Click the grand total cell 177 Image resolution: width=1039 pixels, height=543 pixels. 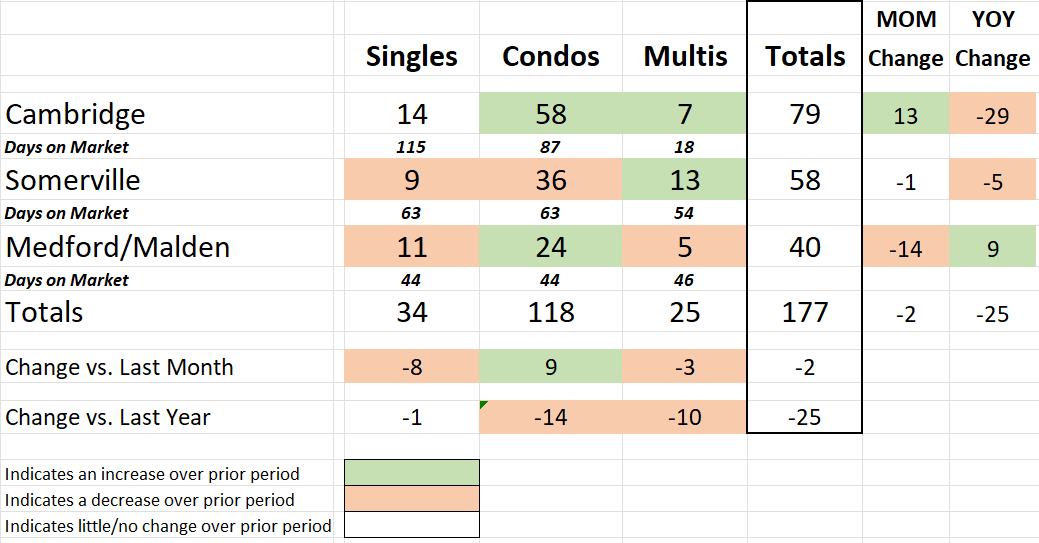click(x=805, y=312)
